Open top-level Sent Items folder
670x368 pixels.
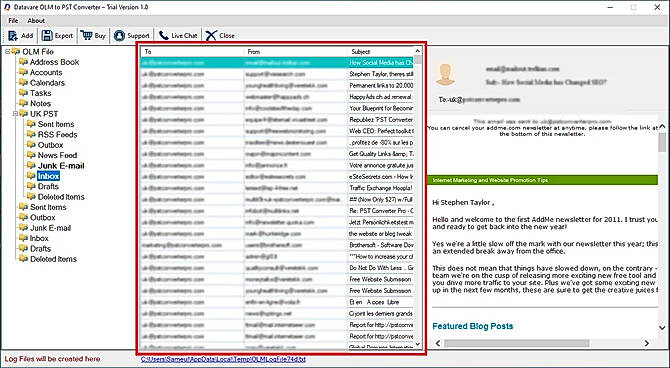point(48,207)
